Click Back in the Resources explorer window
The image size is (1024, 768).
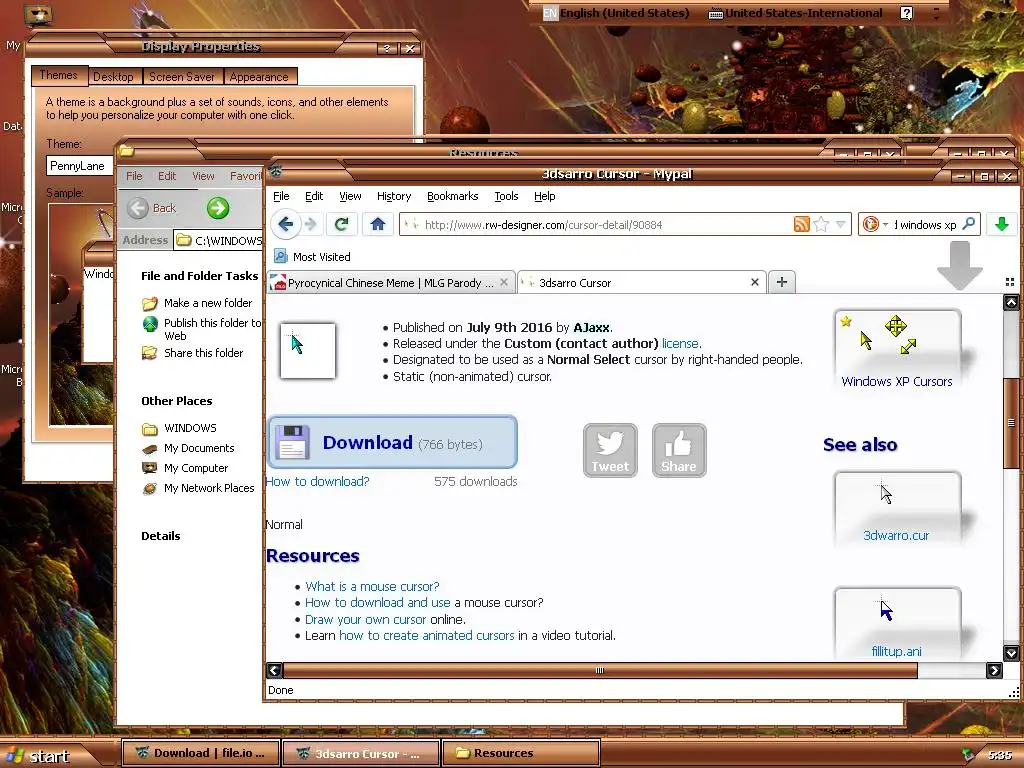click(152, 208)
